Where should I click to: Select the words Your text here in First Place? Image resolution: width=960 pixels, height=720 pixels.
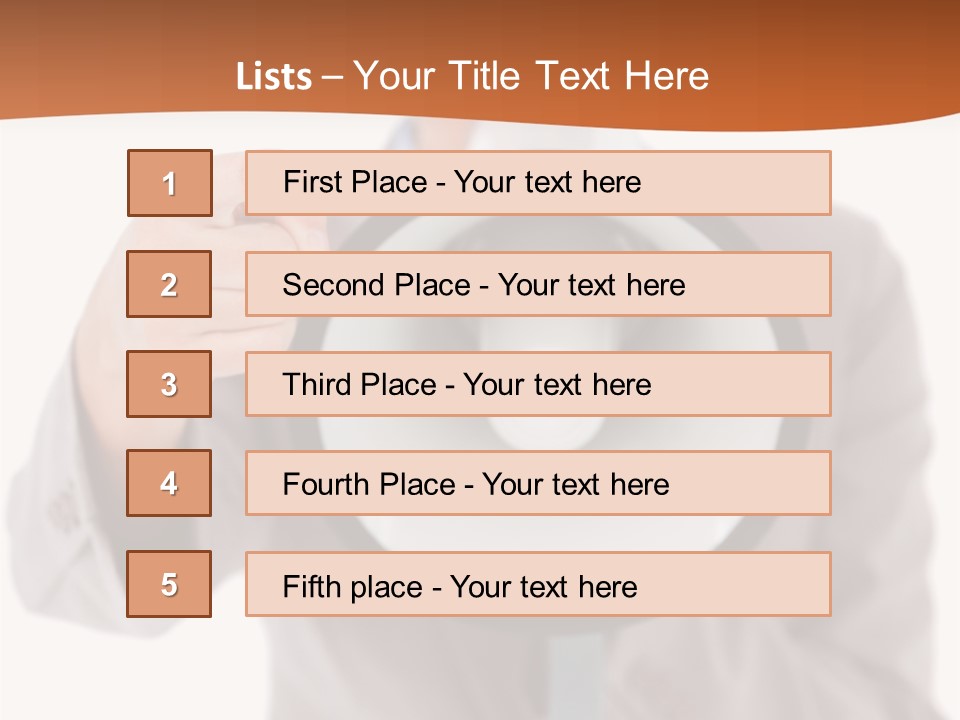click(x=547, y=182)
